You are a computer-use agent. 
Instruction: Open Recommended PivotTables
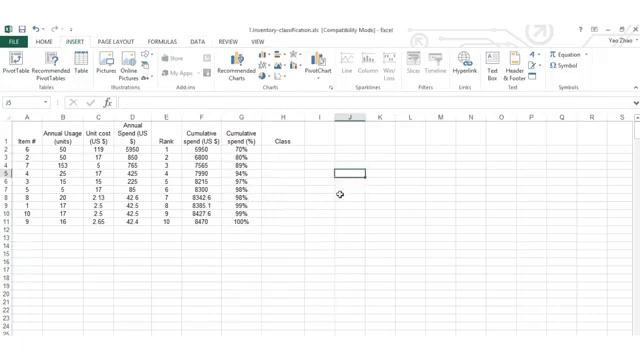pyautogui.click(x=51, y=66)
